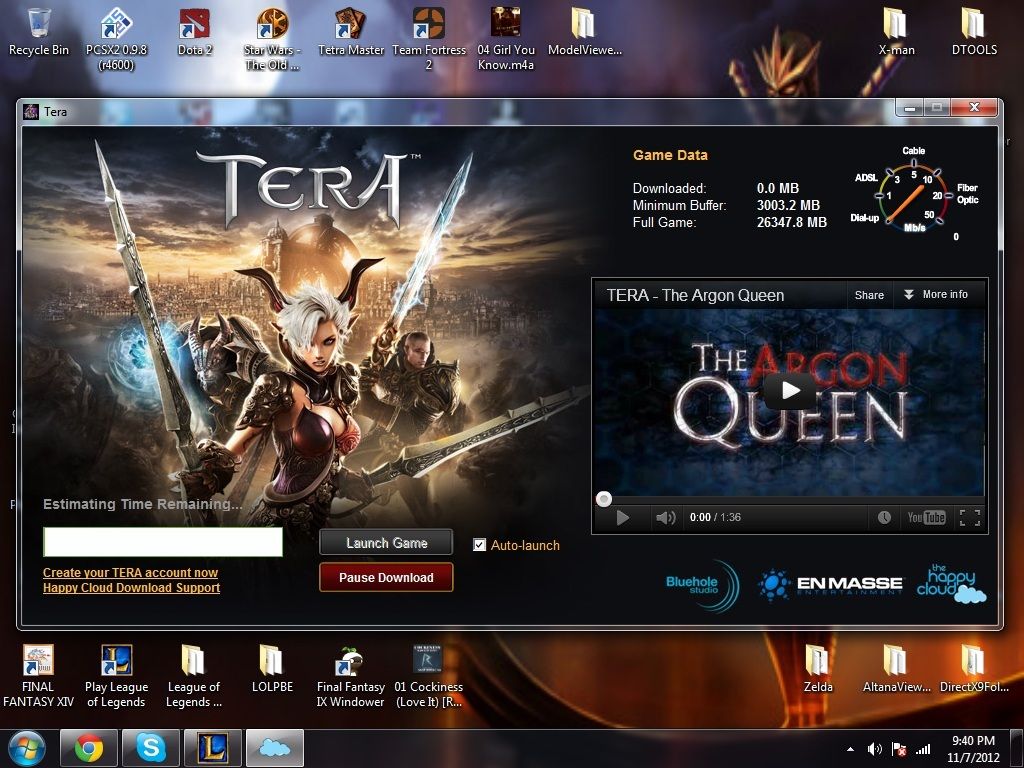Open Google Chrome from the taskbar
1024x768 pixels.
(89, 748)
